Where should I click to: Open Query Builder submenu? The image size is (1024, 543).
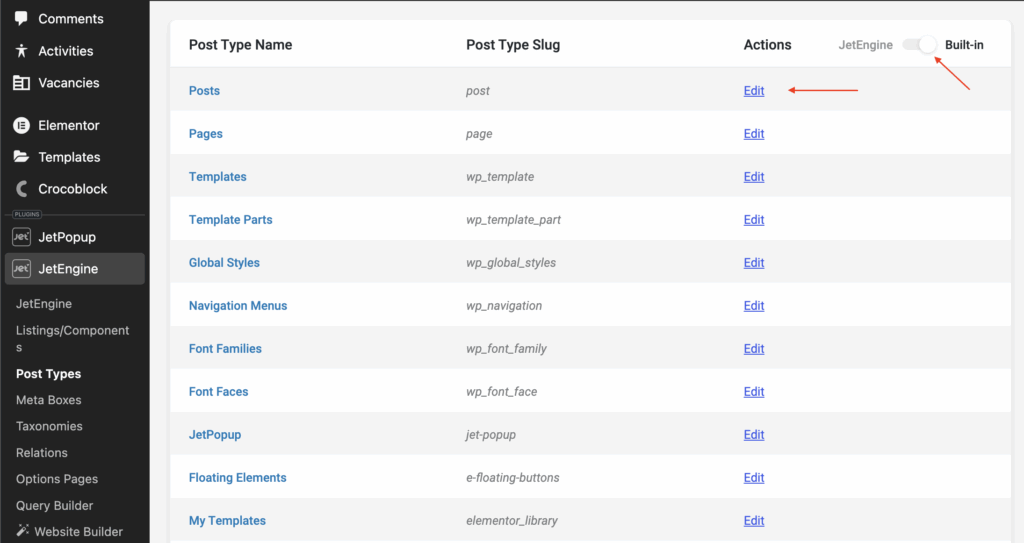(54, 506)
